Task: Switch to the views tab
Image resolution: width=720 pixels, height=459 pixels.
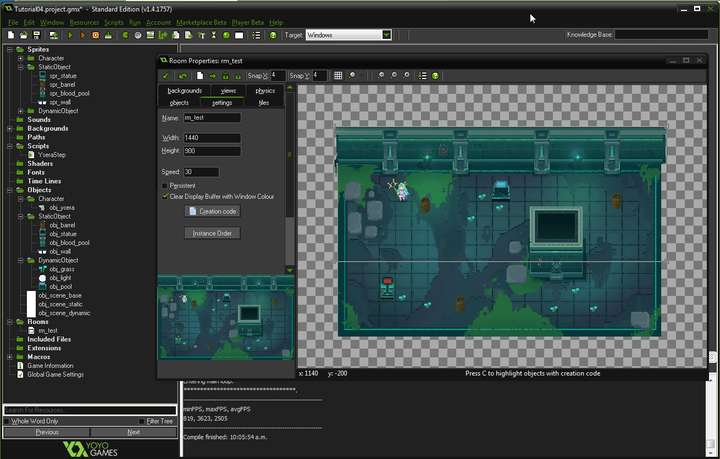Action: click(228, 90)
